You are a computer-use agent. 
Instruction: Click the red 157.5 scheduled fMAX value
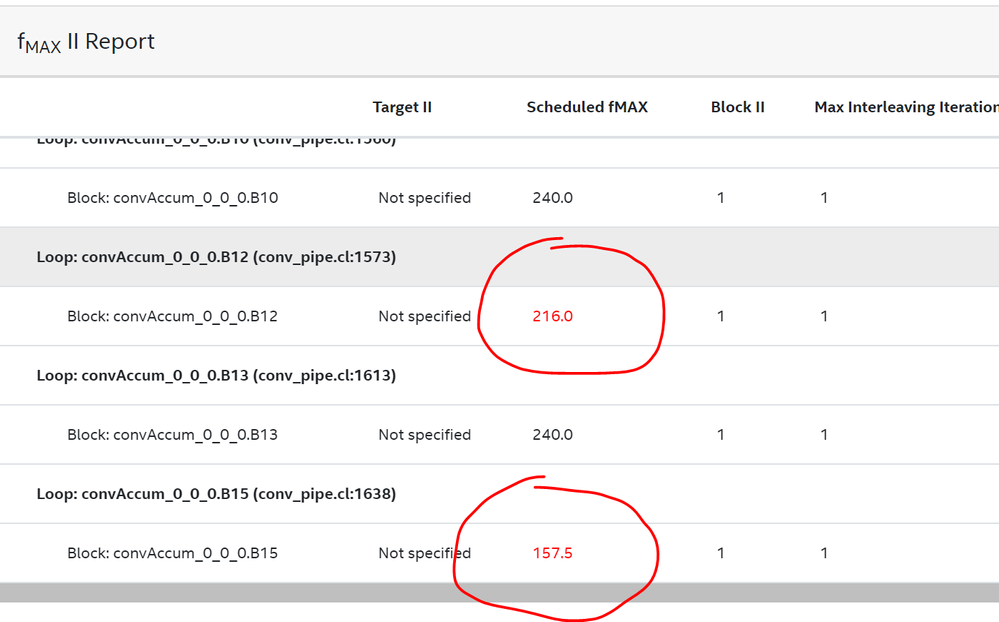552,553
